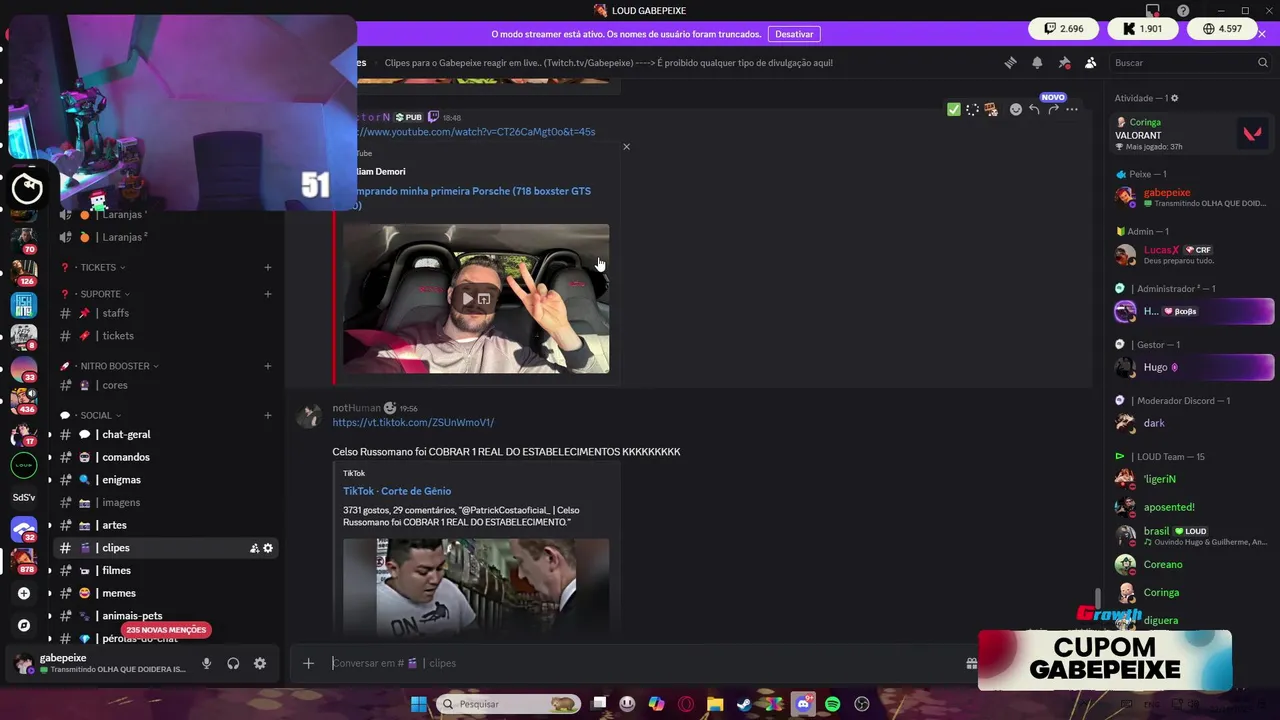Screen dimensions: 1280x720
Task: Open the gift icon in message bar
Action: coord(971,663)
